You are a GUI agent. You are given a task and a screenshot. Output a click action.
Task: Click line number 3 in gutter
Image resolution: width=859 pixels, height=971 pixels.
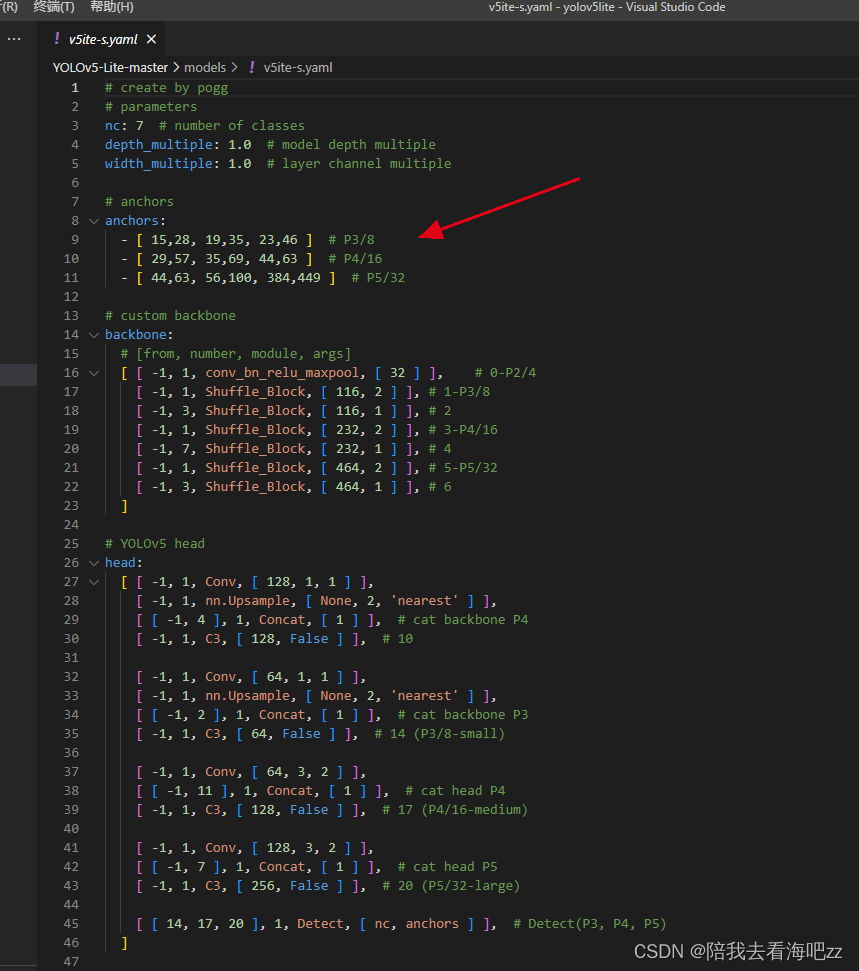tap(75, 126)
